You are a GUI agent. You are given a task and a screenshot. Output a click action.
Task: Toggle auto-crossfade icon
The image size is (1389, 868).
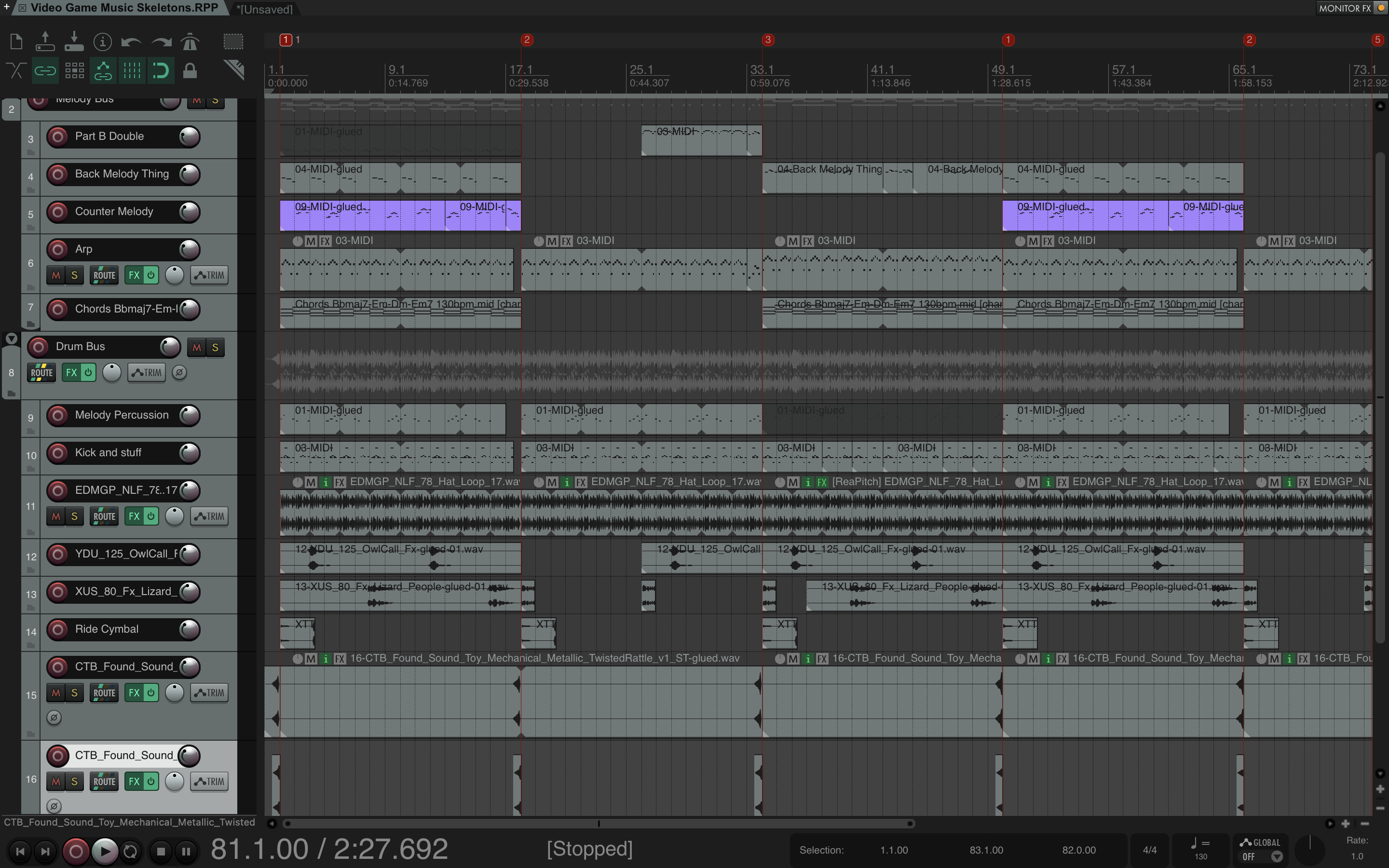[x=15, y=70]
